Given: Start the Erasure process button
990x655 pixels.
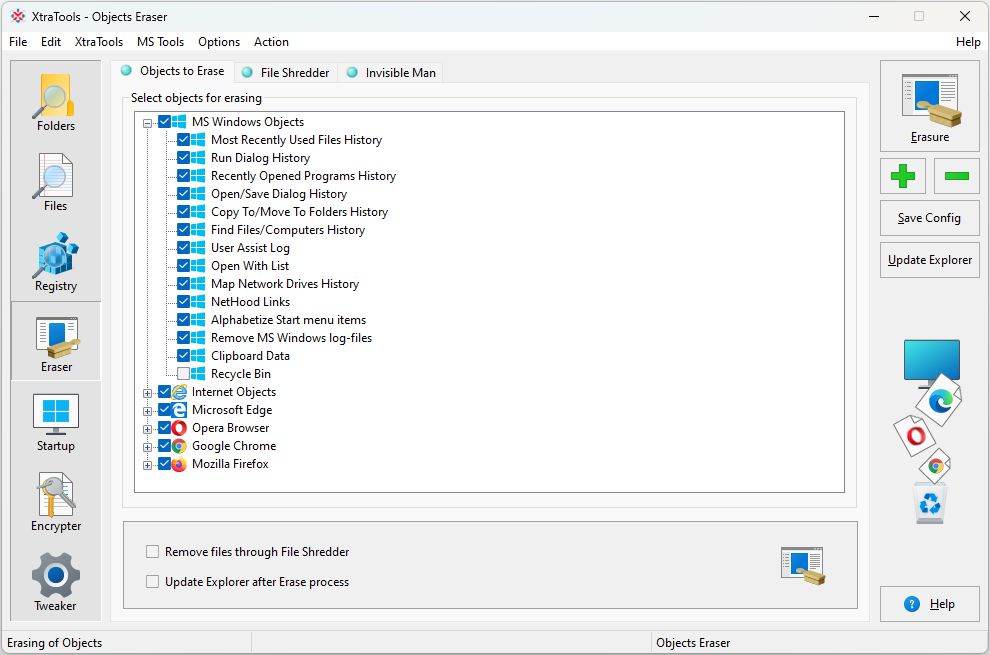Looking at the screenshot, I should (x=930, y=105).
